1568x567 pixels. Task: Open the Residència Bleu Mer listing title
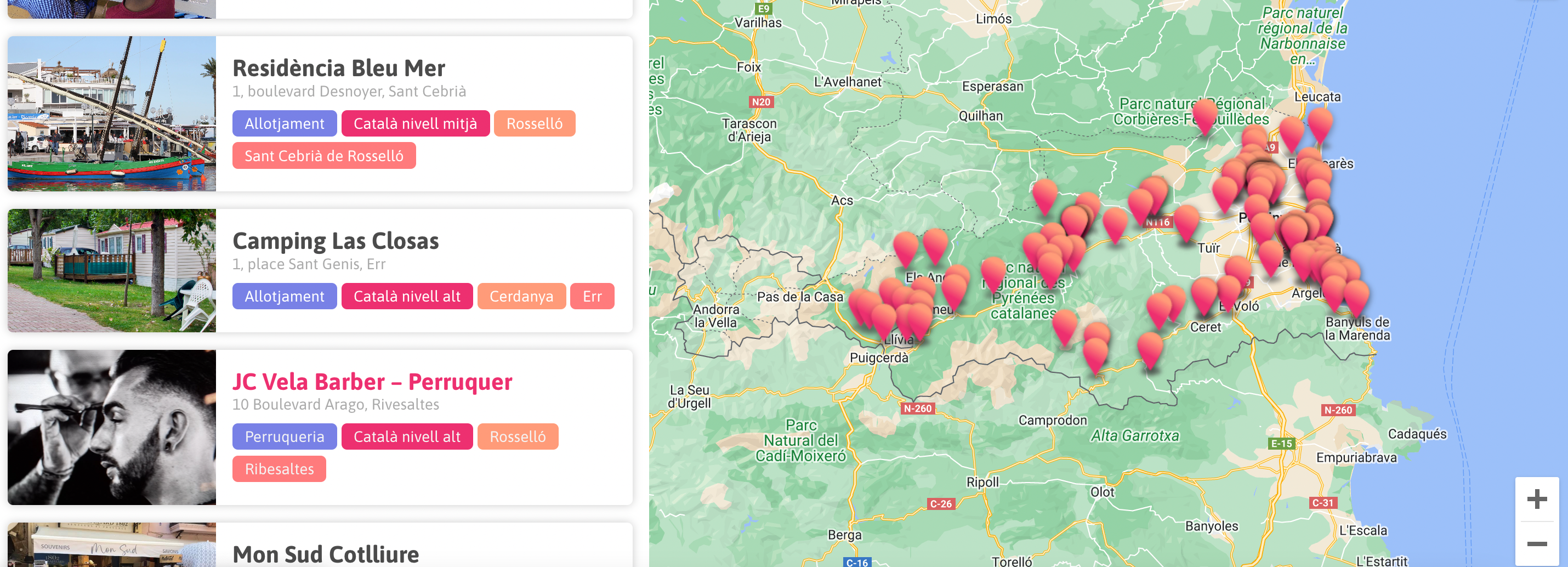point(338,67)
